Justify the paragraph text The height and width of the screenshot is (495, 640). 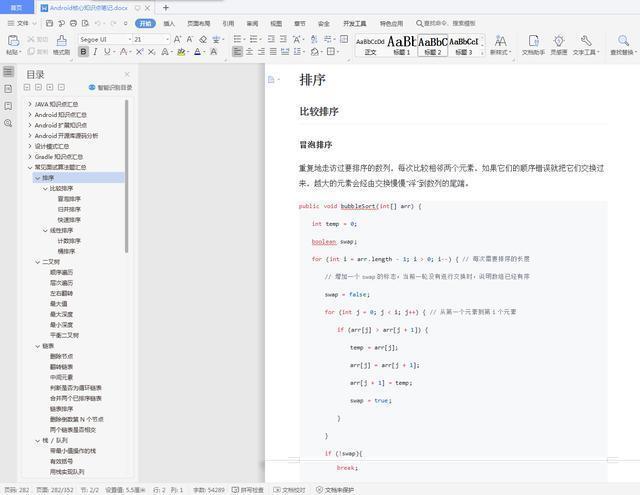(273, 52)
